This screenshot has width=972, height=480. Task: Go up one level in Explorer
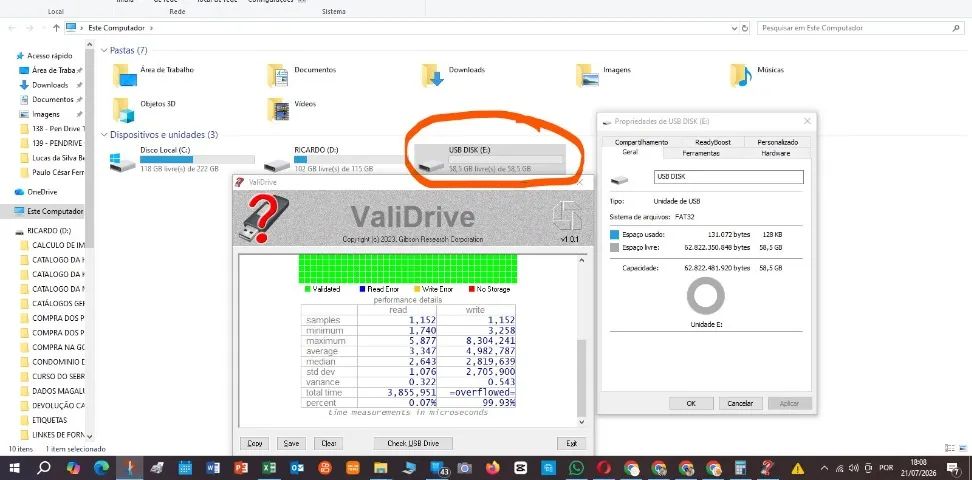(x=56, y=28)
